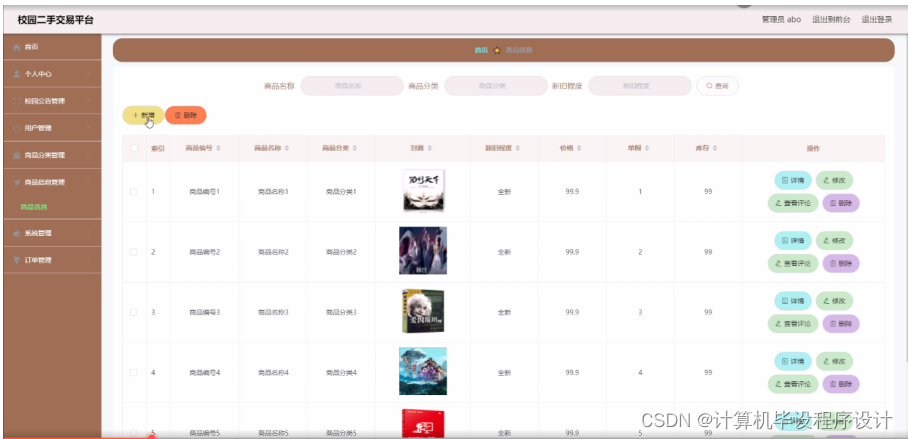Click purple 删除 for 商品名称3
This screenshot has width=908, height=439.
click(x=841, y=324)
